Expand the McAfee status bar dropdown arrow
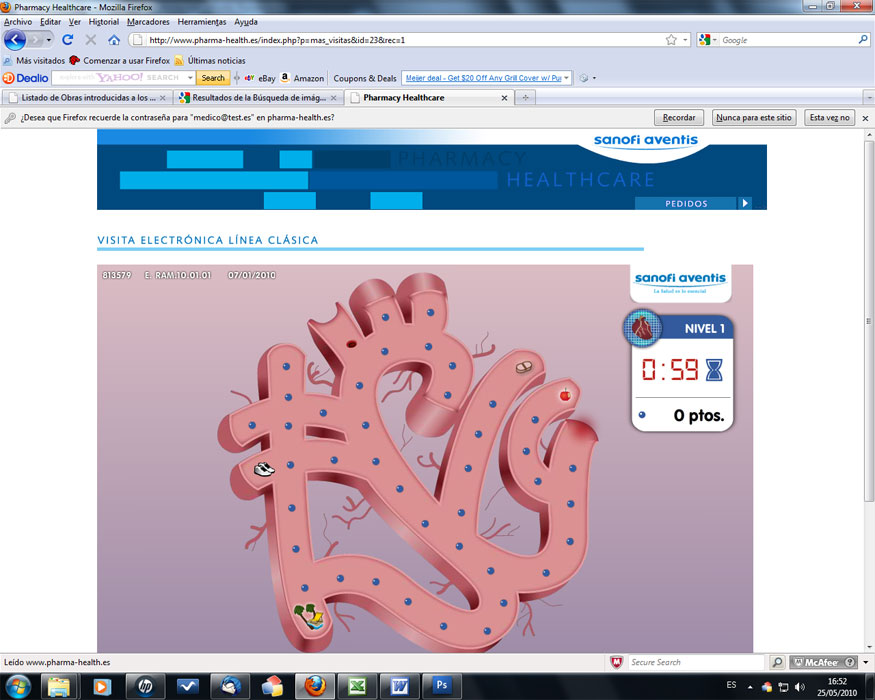The height and width of the screenshot is (700, 875). (865, 663)
